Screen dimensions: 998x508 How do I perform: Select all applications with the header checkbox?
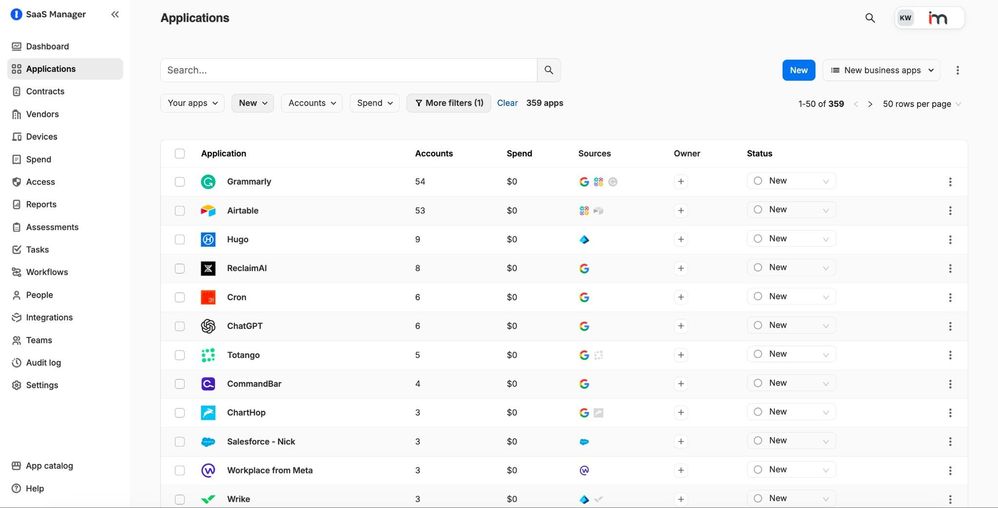[x=180, y=154]
